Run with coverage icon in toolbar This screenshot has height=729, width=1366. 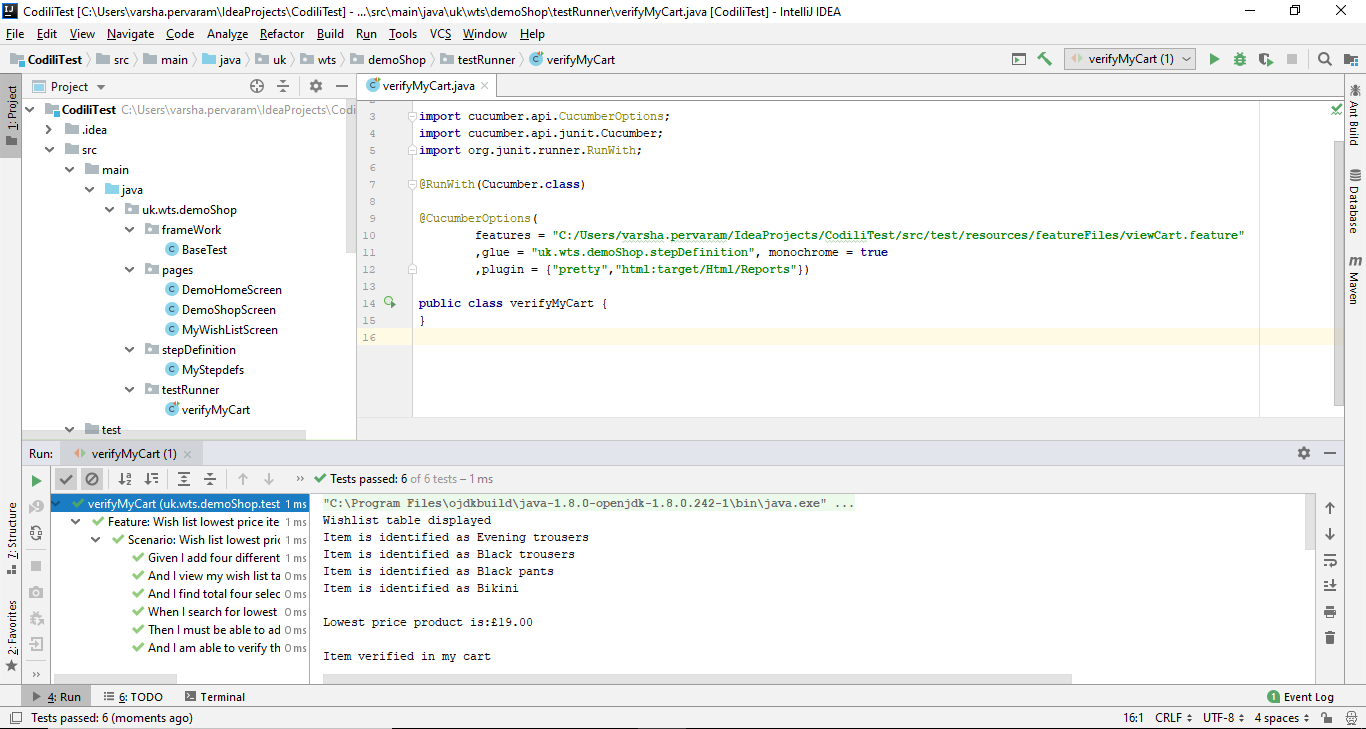[x=1266, y=59]
